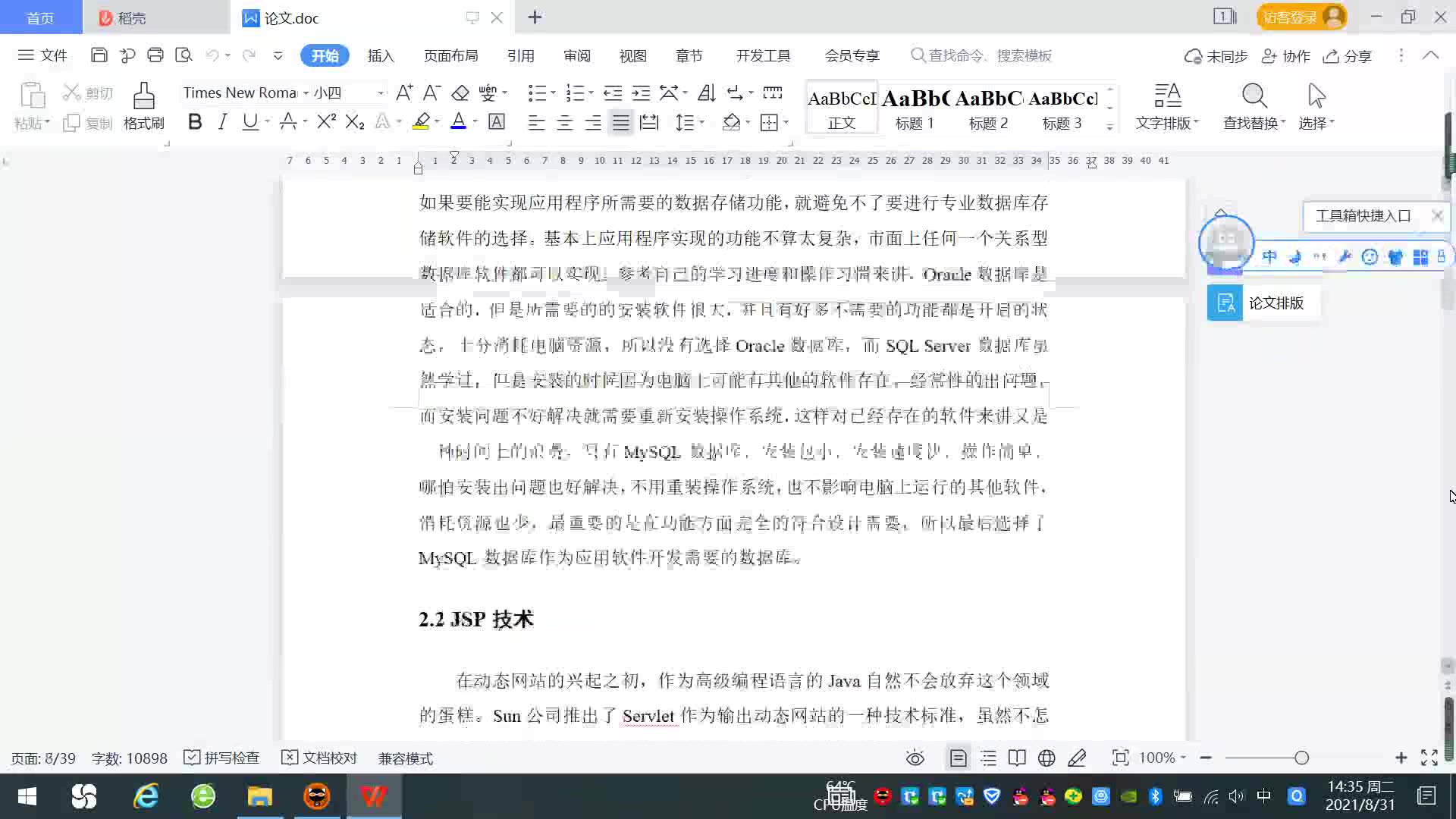Click center alignment icon
The width and height of the screenshot is (1456, 819).
point(565,122)
